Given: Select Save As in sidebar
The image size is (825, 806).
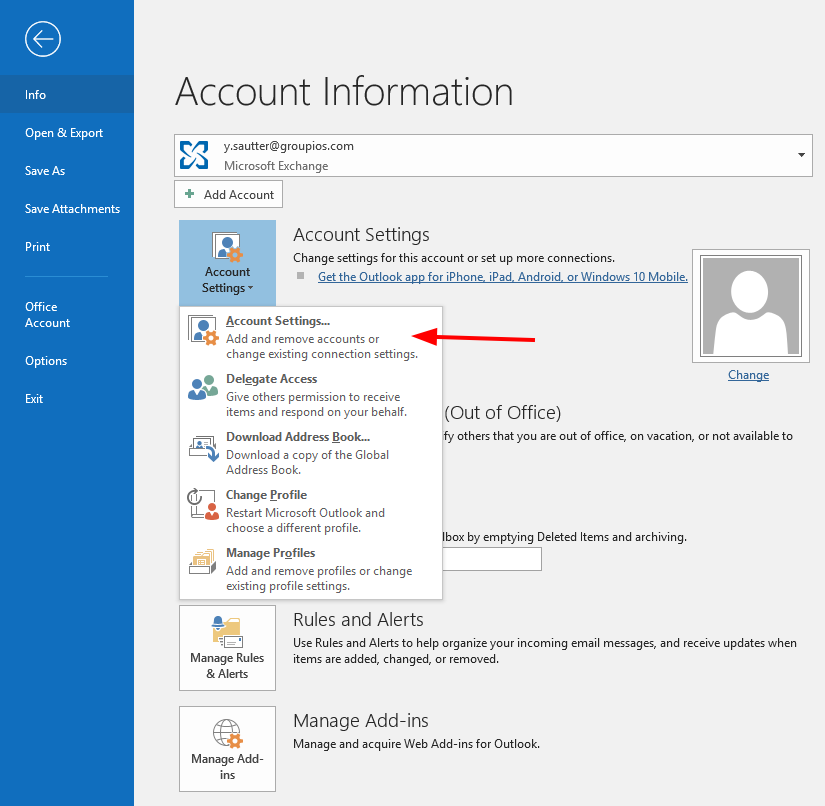Looking at the screenshot, I should coord(45,171).
